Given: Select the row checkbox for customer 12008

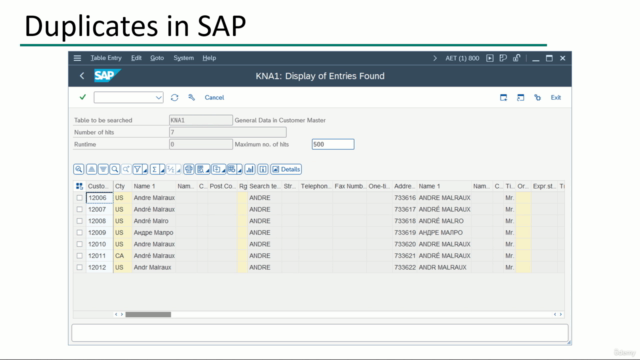Looking at the screenshot, I should (79, 221).
